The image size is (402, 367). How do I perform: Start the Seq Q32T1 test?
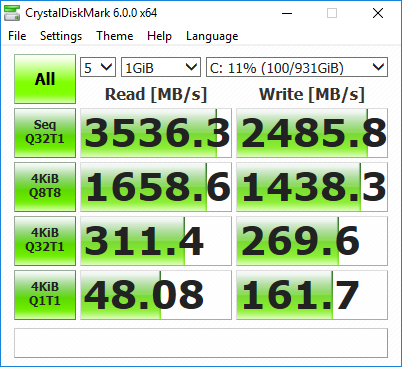(45, 133)
